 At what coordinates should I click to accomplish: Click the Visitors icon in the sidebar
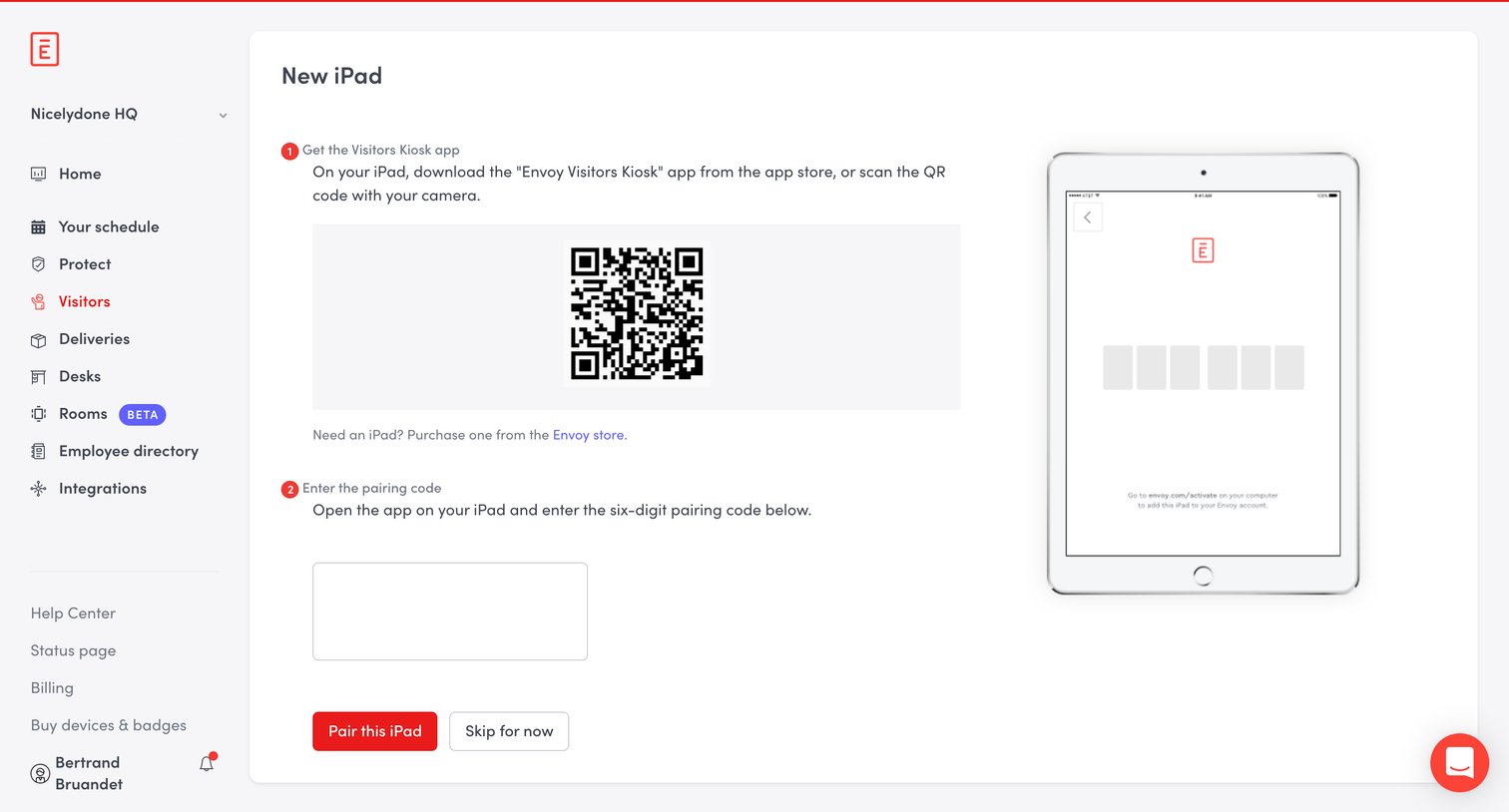click(x=38, y=302)
